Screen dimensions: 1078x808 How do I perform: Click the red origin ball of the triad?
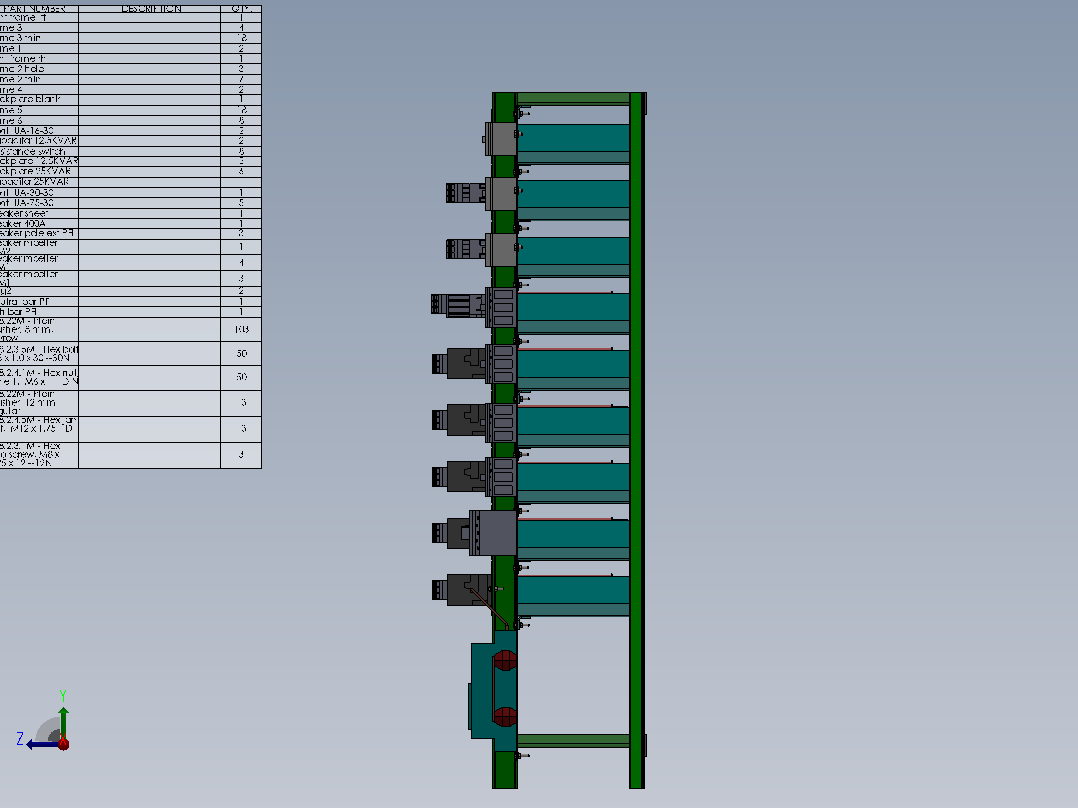coord(63,743)
